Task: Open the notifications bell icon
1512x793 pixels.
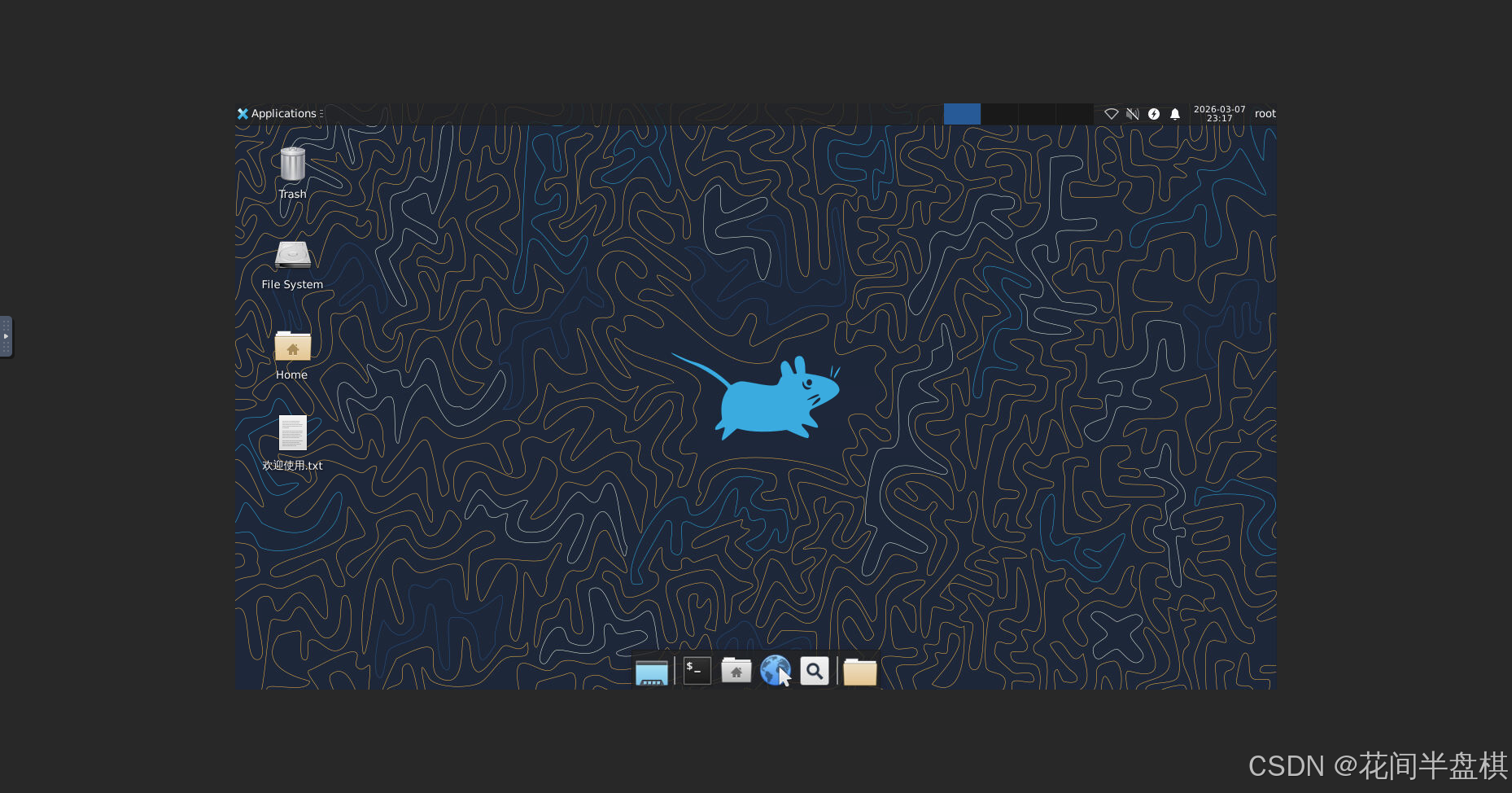Action: tap(1175, 114)
